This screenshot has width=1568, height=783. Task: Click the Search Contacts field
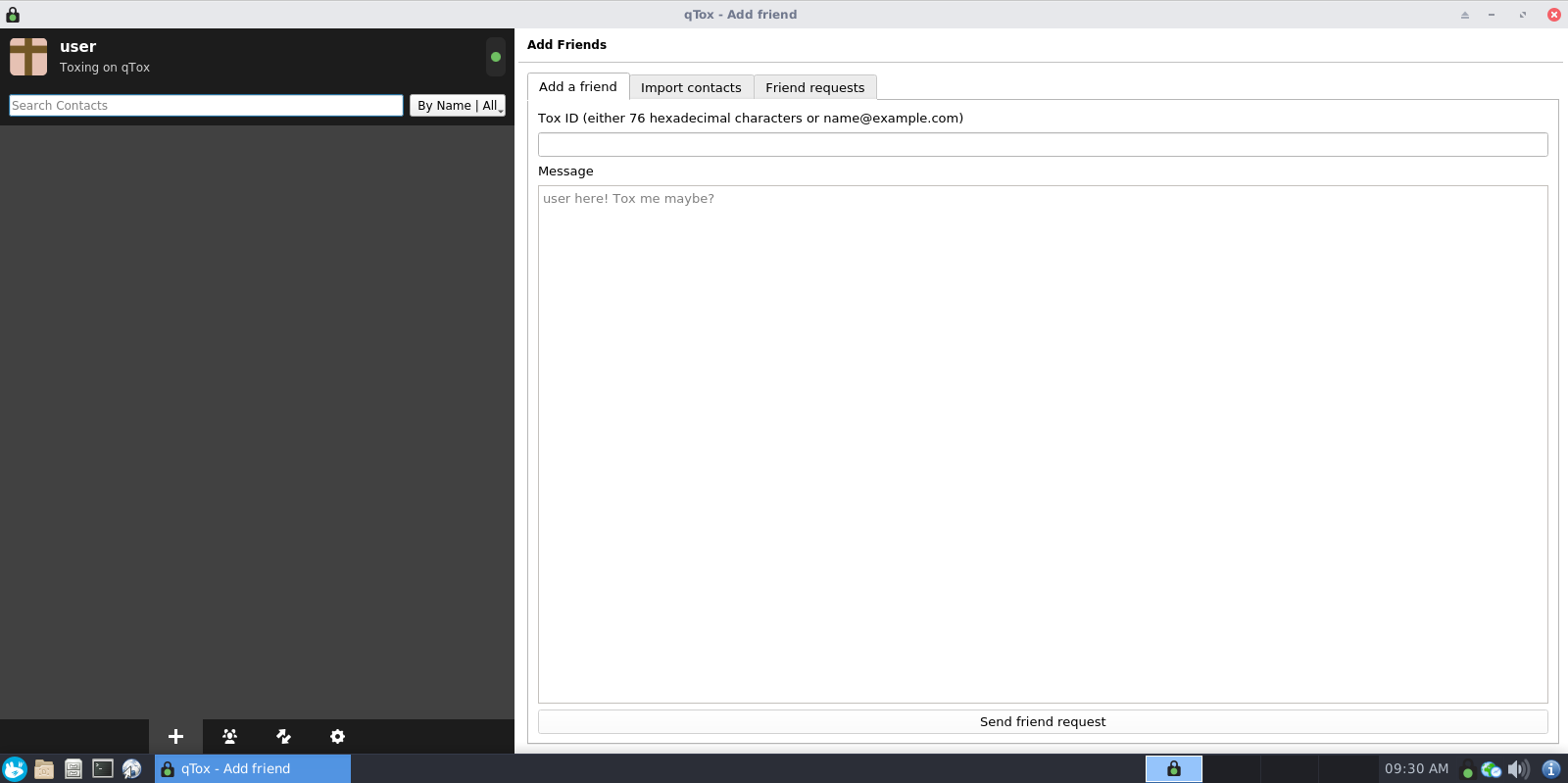tap(206, 105)
